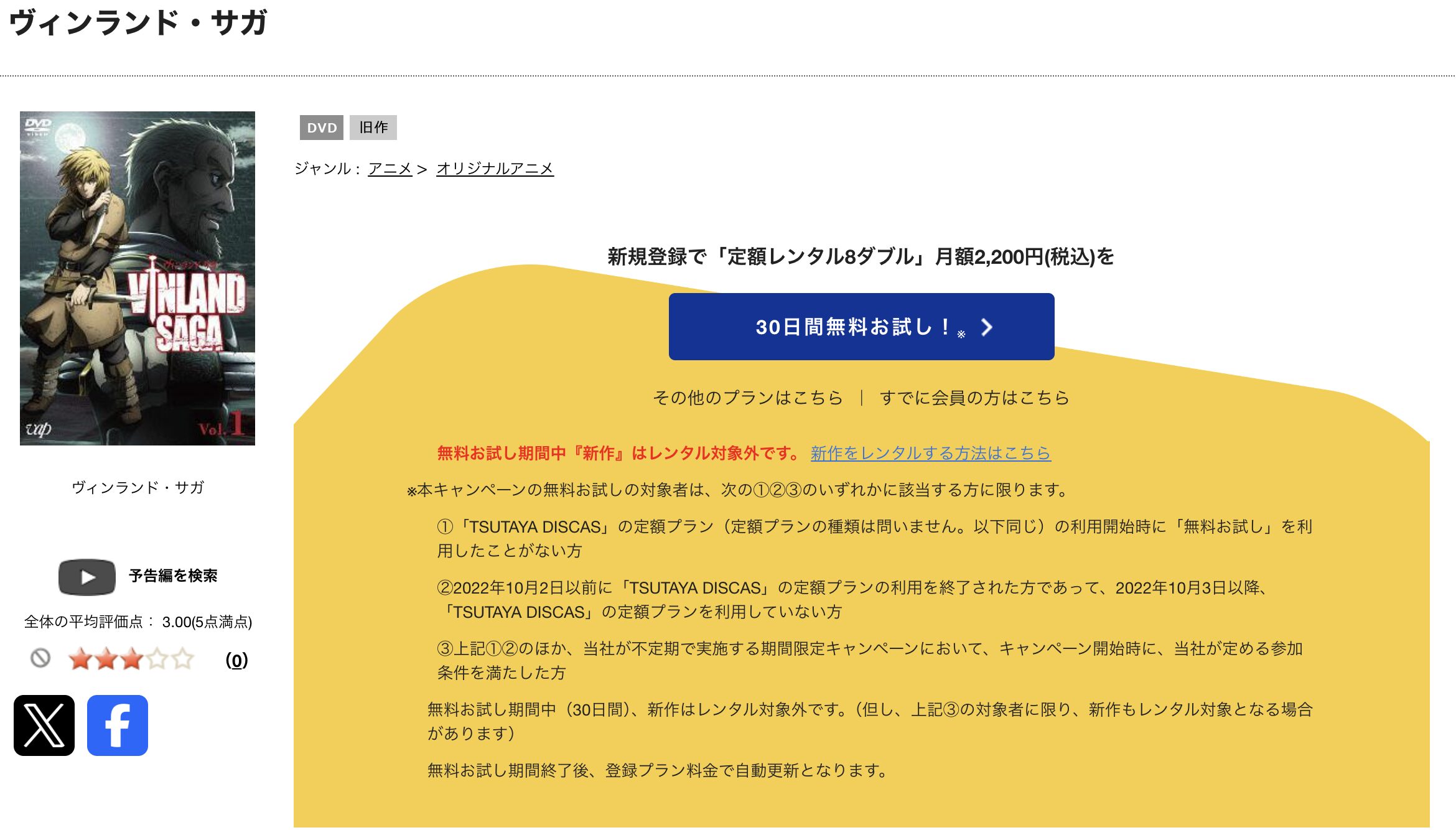Open review count (0) link
This screenshot has height=830, width=1456.
tap(236, 660)
